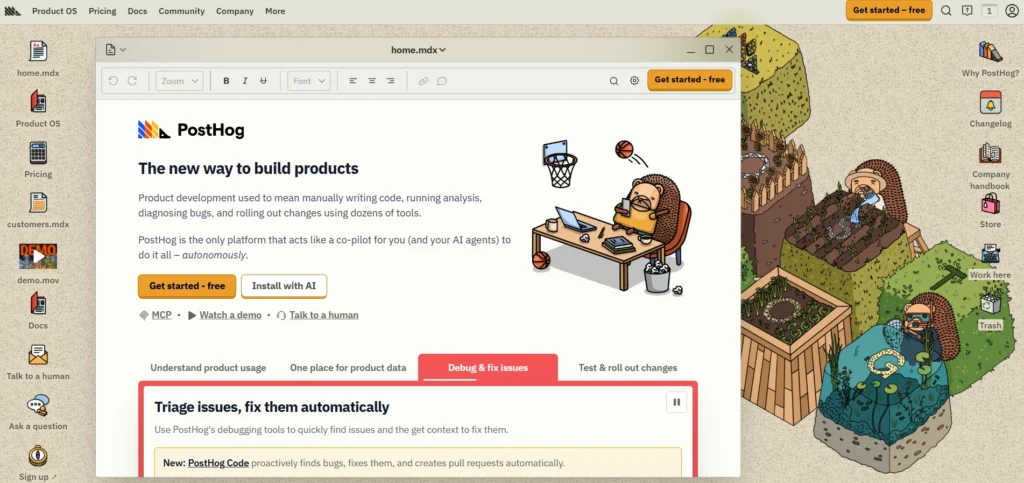1024x483 pixels.
Task: Open search inside the home.mdx window
Action: [x=614, y=81]
